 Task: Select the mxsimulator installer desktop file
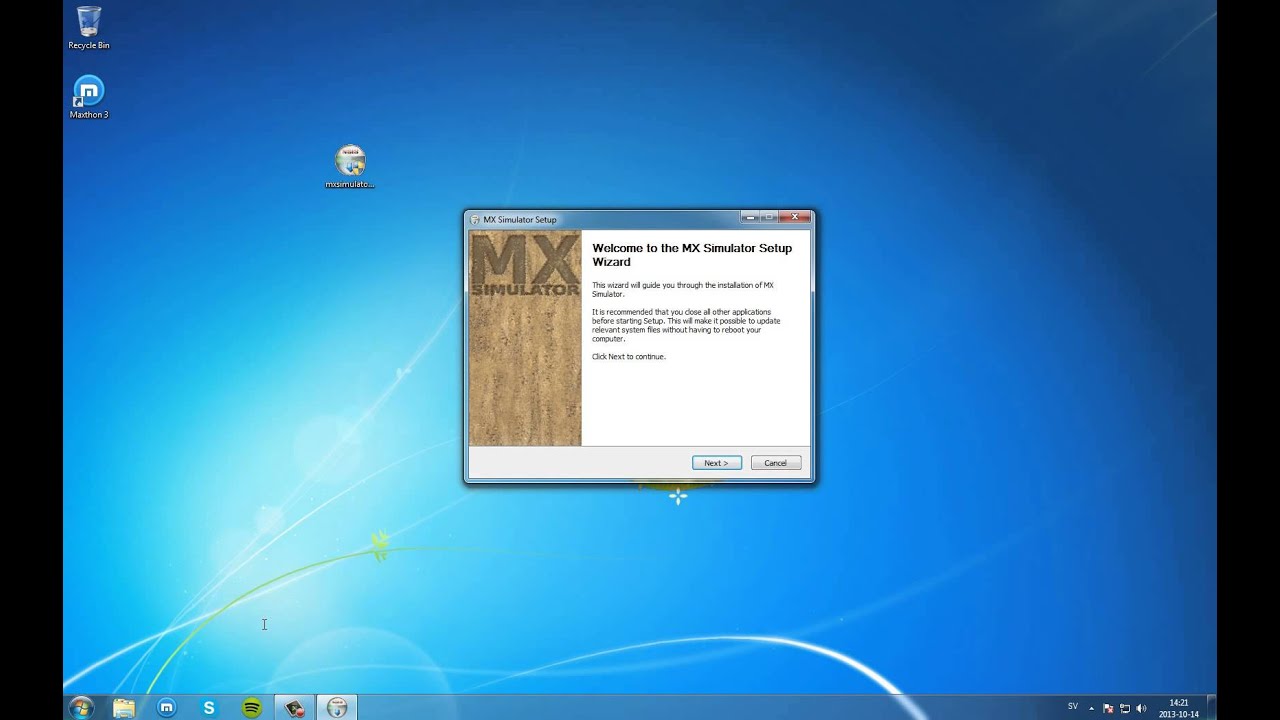[x=350, y=167]
